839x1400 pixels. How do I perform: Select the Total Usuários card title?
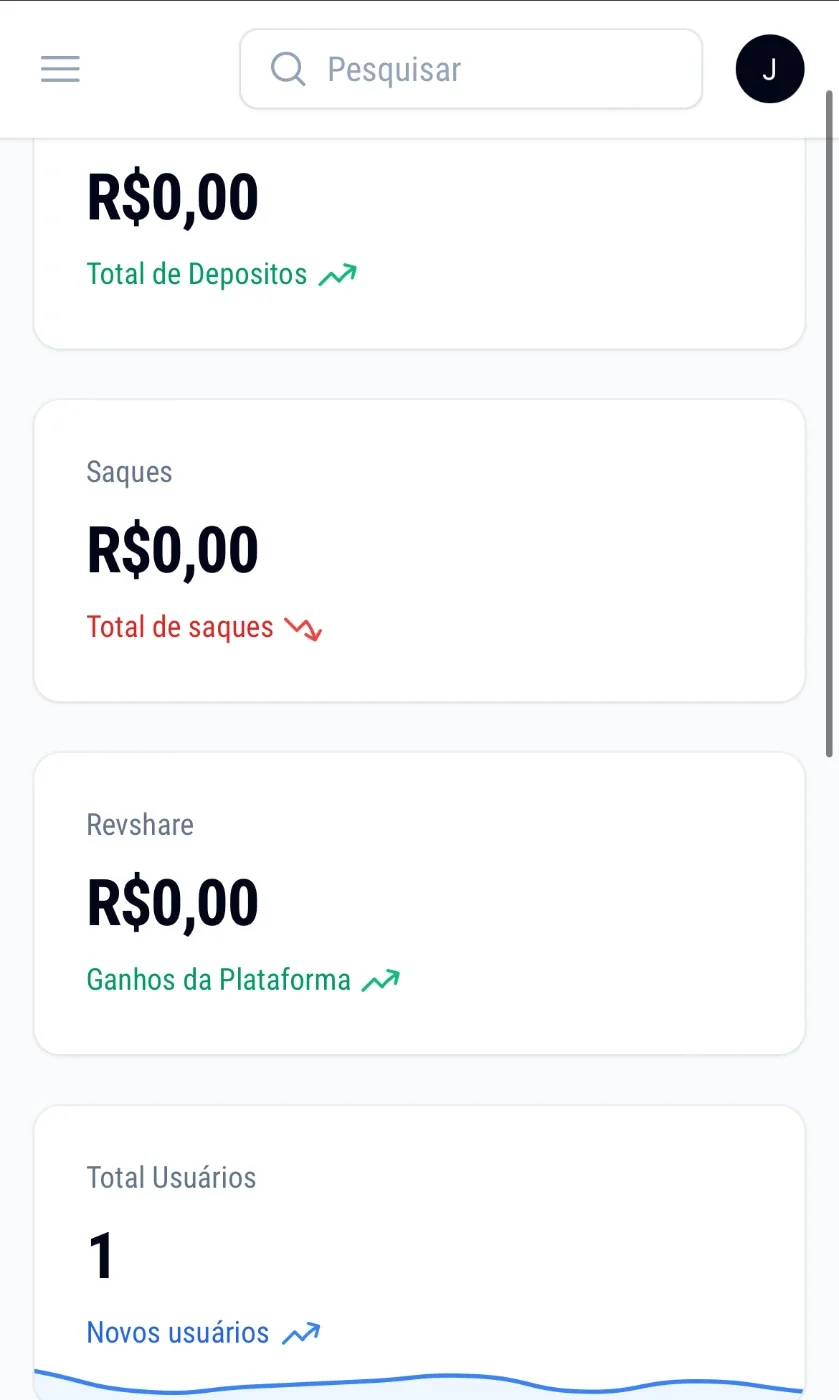[172, 1177]
